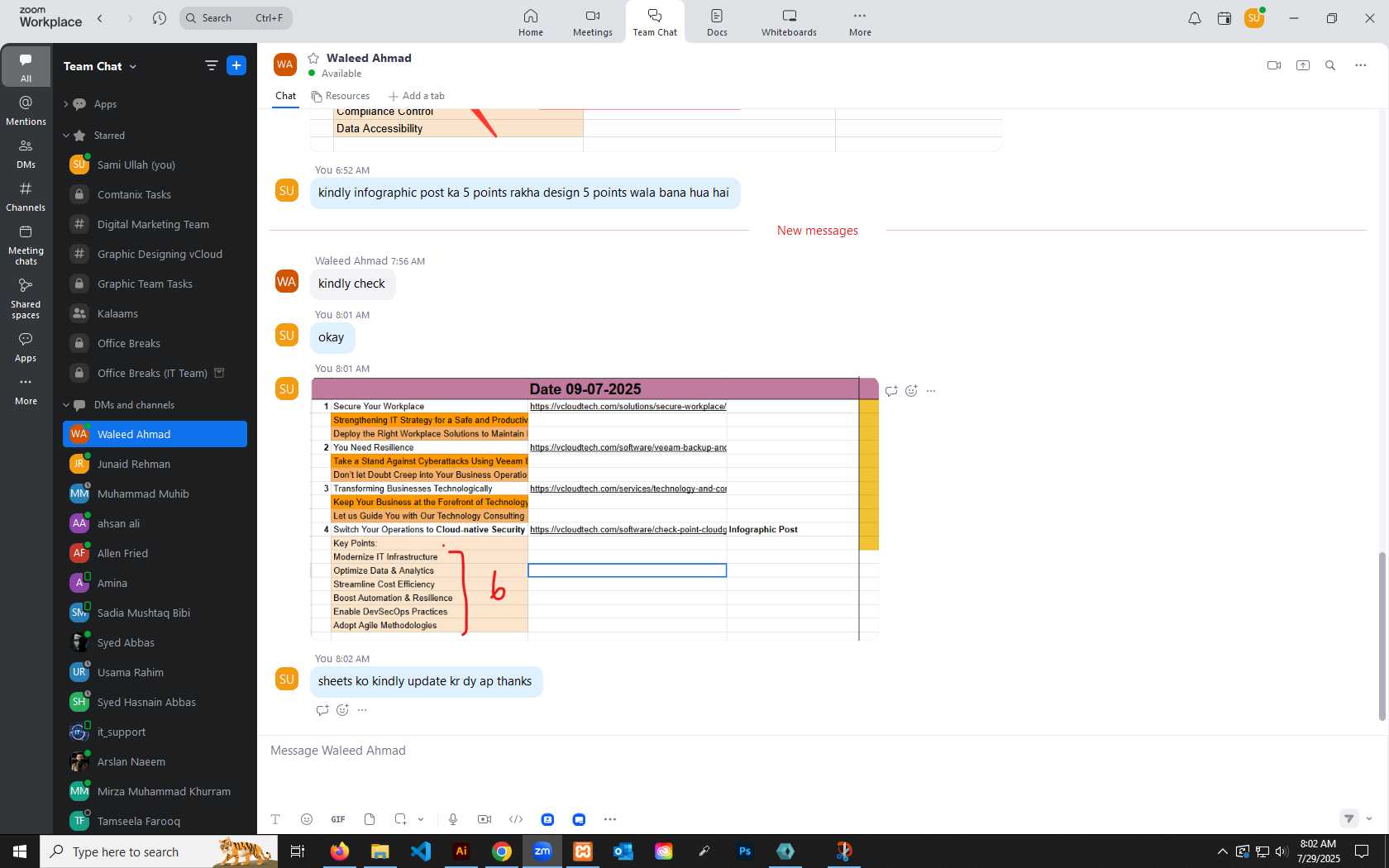This screenshot has height=868, width=1389.
Task: Open the More tab in top navigation
Action: point(860,22)
